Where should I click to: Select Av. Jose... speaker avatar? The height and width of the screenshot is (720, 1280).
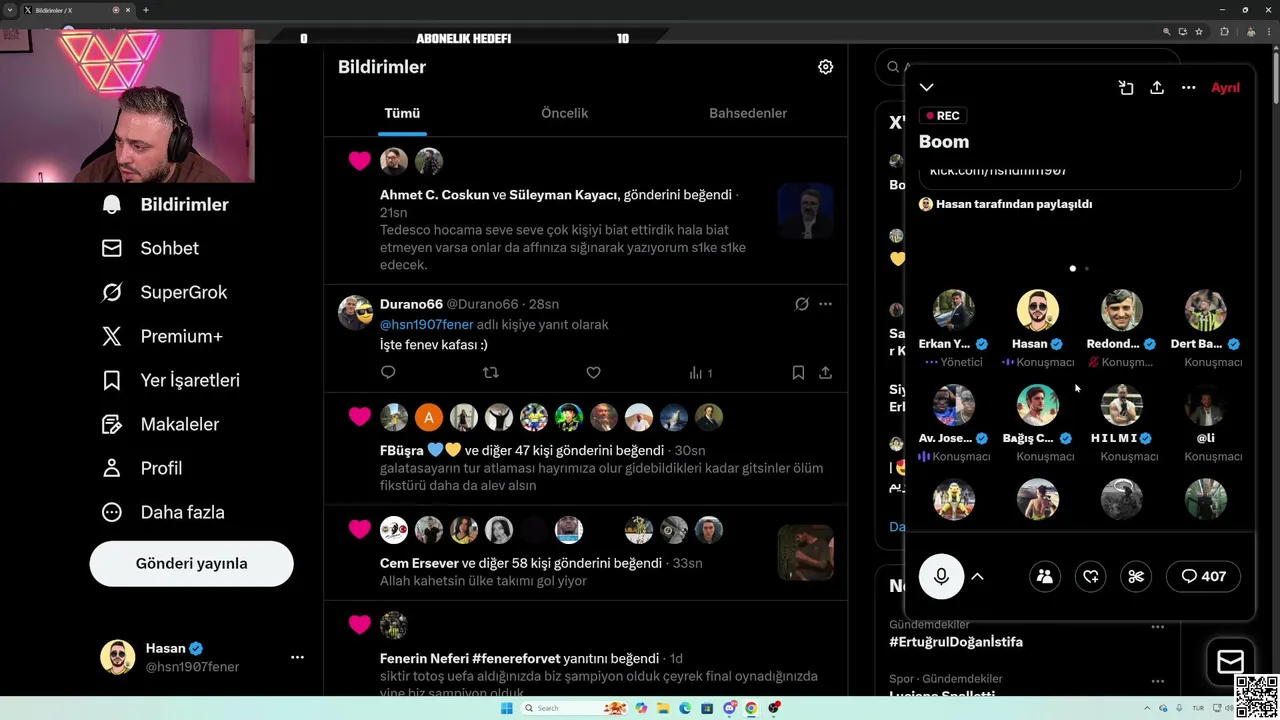coord(954,405)
